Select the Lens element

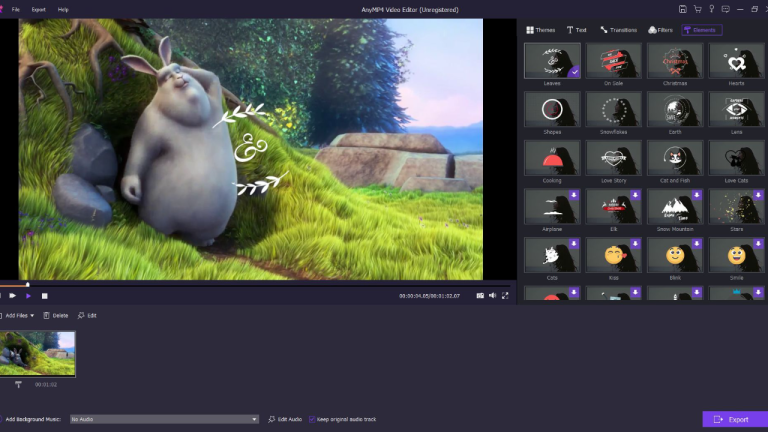[736, 109]
